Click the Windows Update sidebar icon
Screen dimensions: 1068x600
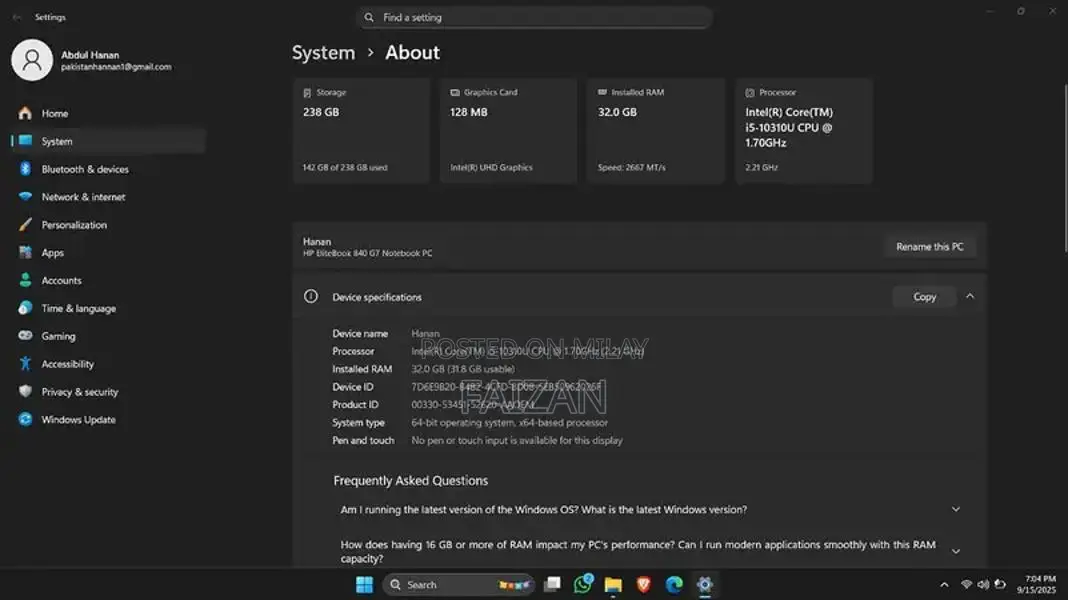[25, 420]
